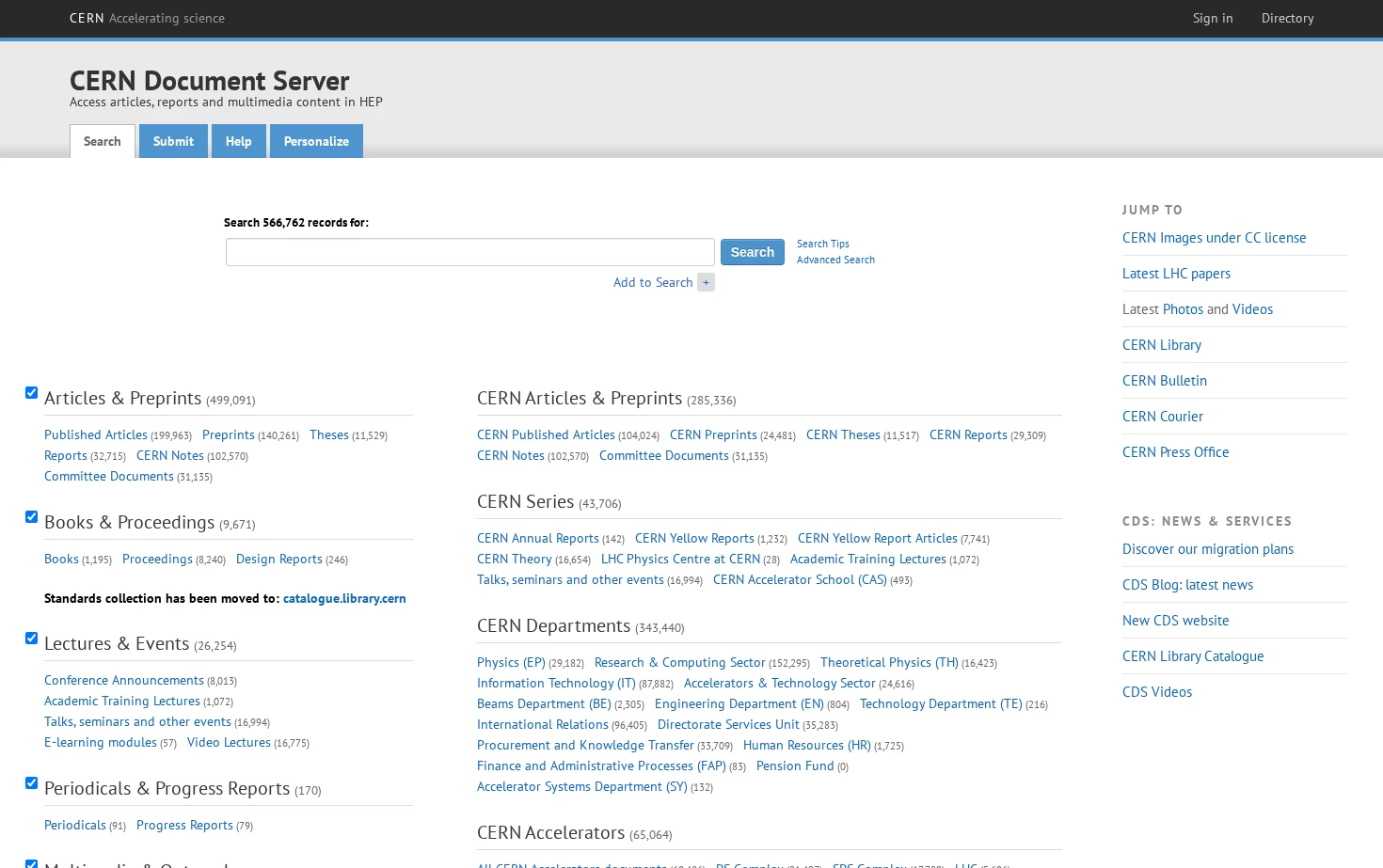Open the Preprints collection under Articles
Image resolution: width=1383 pixels, height=868 pixels.
point(229,434)
